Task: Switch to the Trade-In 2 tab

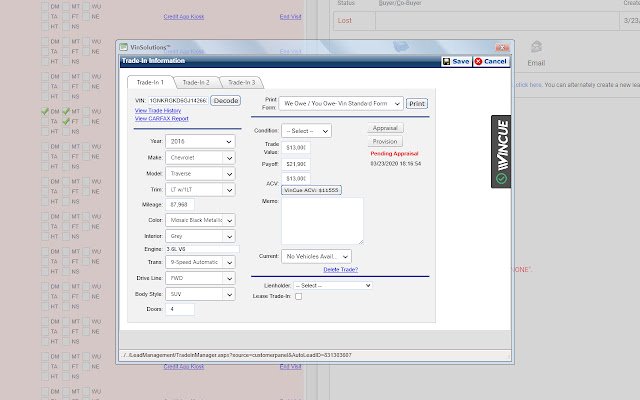Action: point(196,82)
